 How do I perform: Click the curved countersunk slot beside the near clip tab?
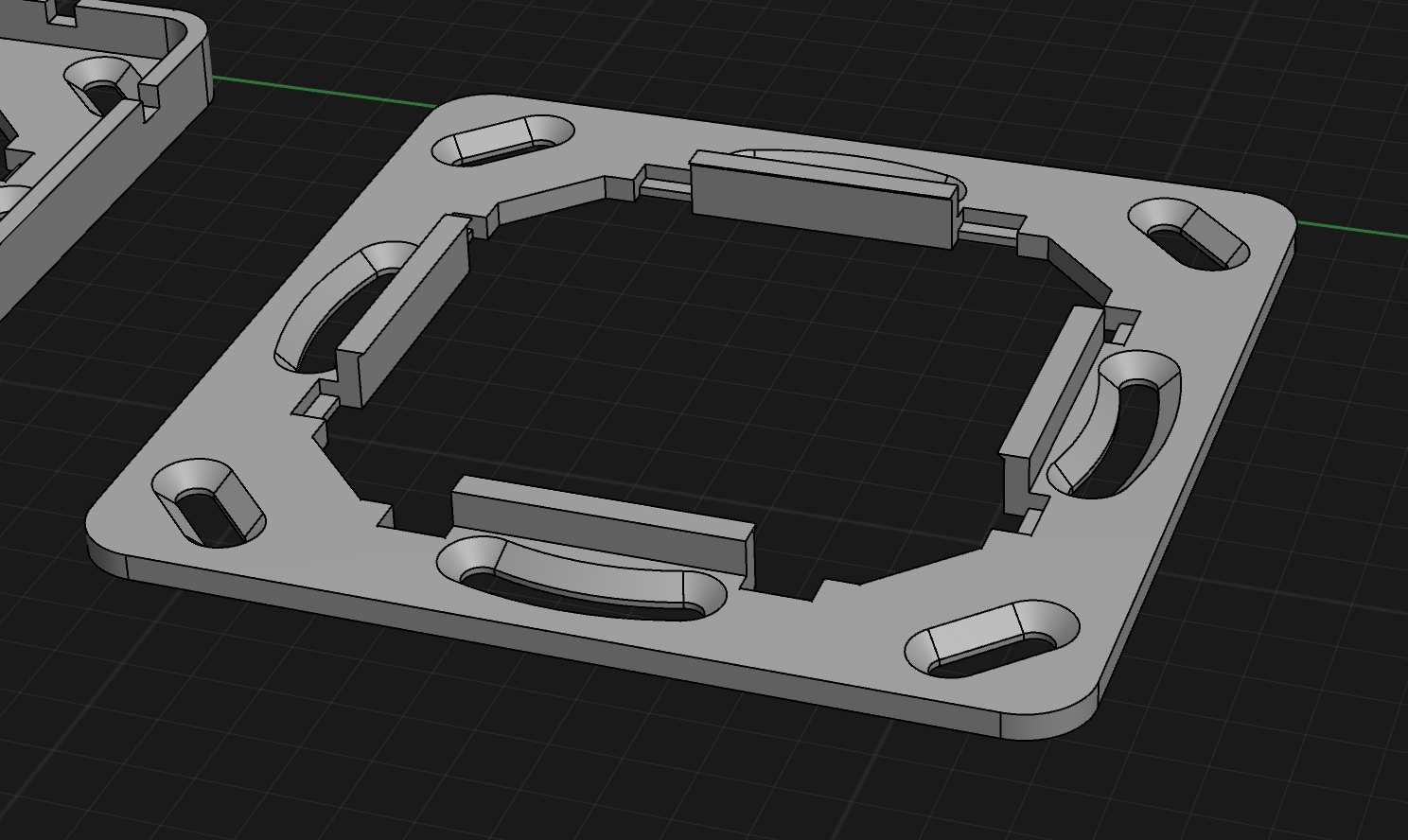point(581,579)
